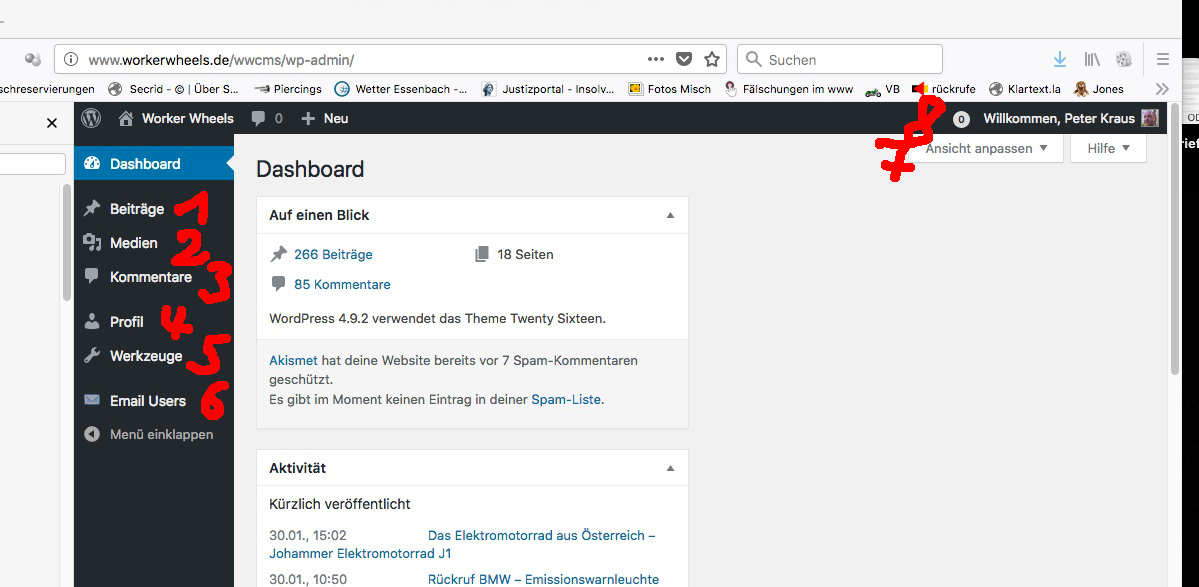Collapse the Auf einen Blick panel

[670, 216]
